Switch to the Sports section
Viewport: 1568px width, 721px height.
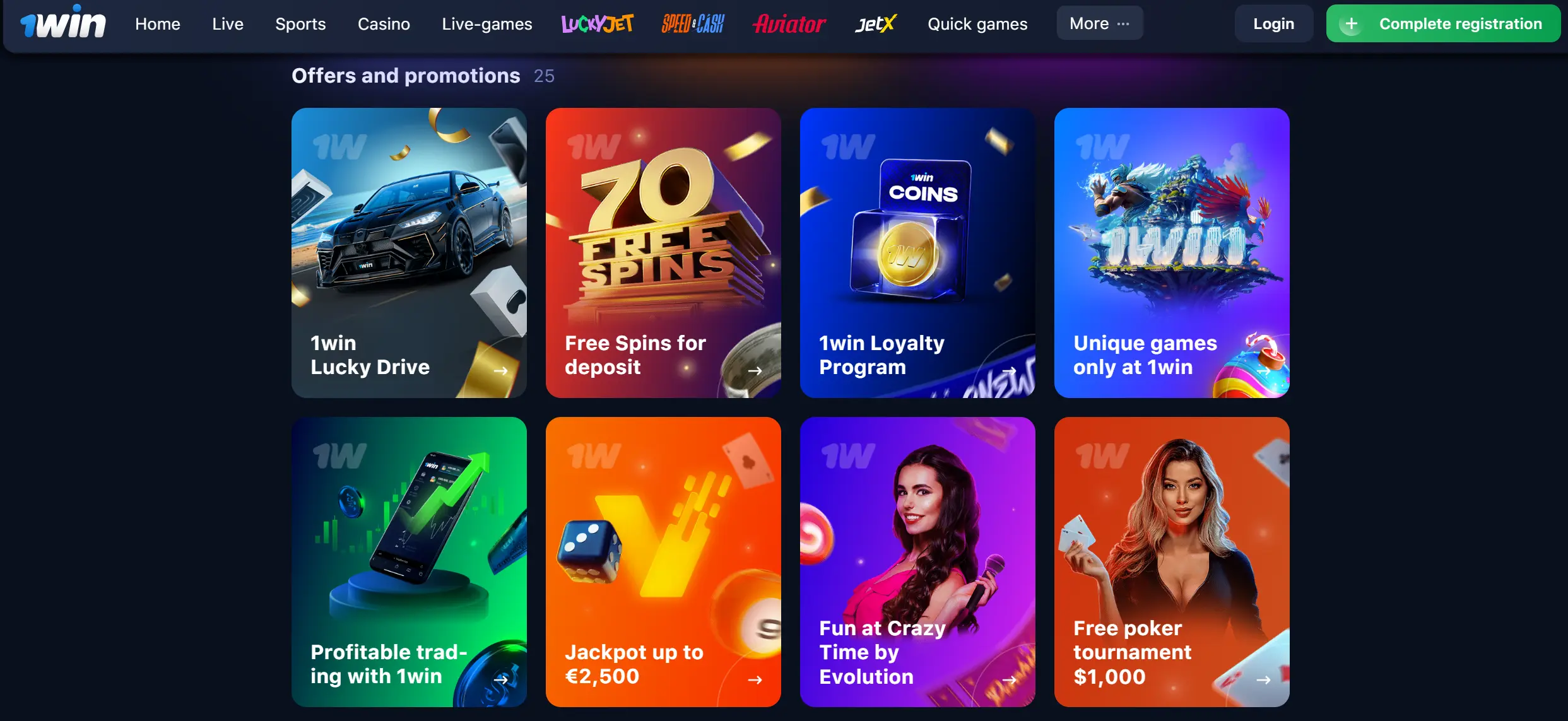[x=300, y=24]
